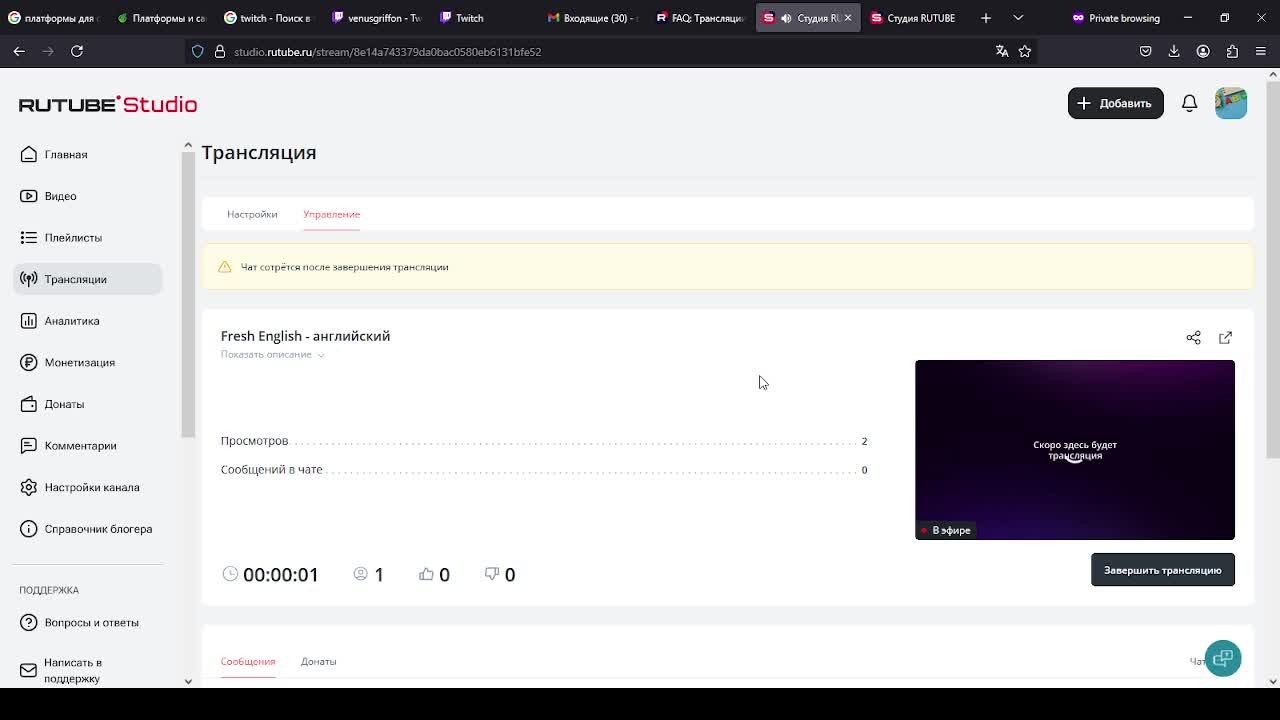Close the active Студия RUTUBE tab
The image size is (1280, 720).
click(848, 18)
